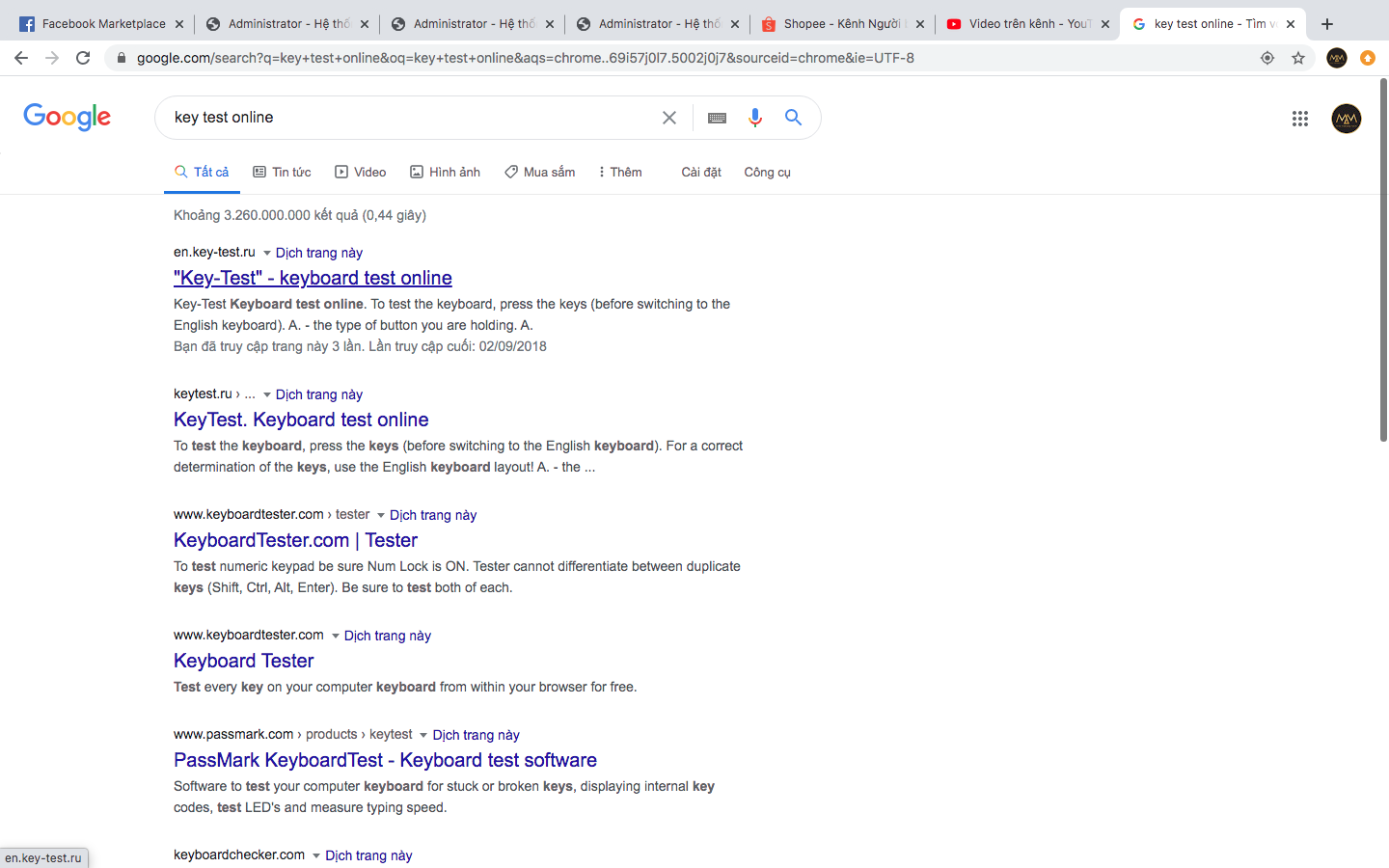This screenshot has height=868, width=1389.
Task: Expand the Thêm more filters menu
Action: pos(619,172)
